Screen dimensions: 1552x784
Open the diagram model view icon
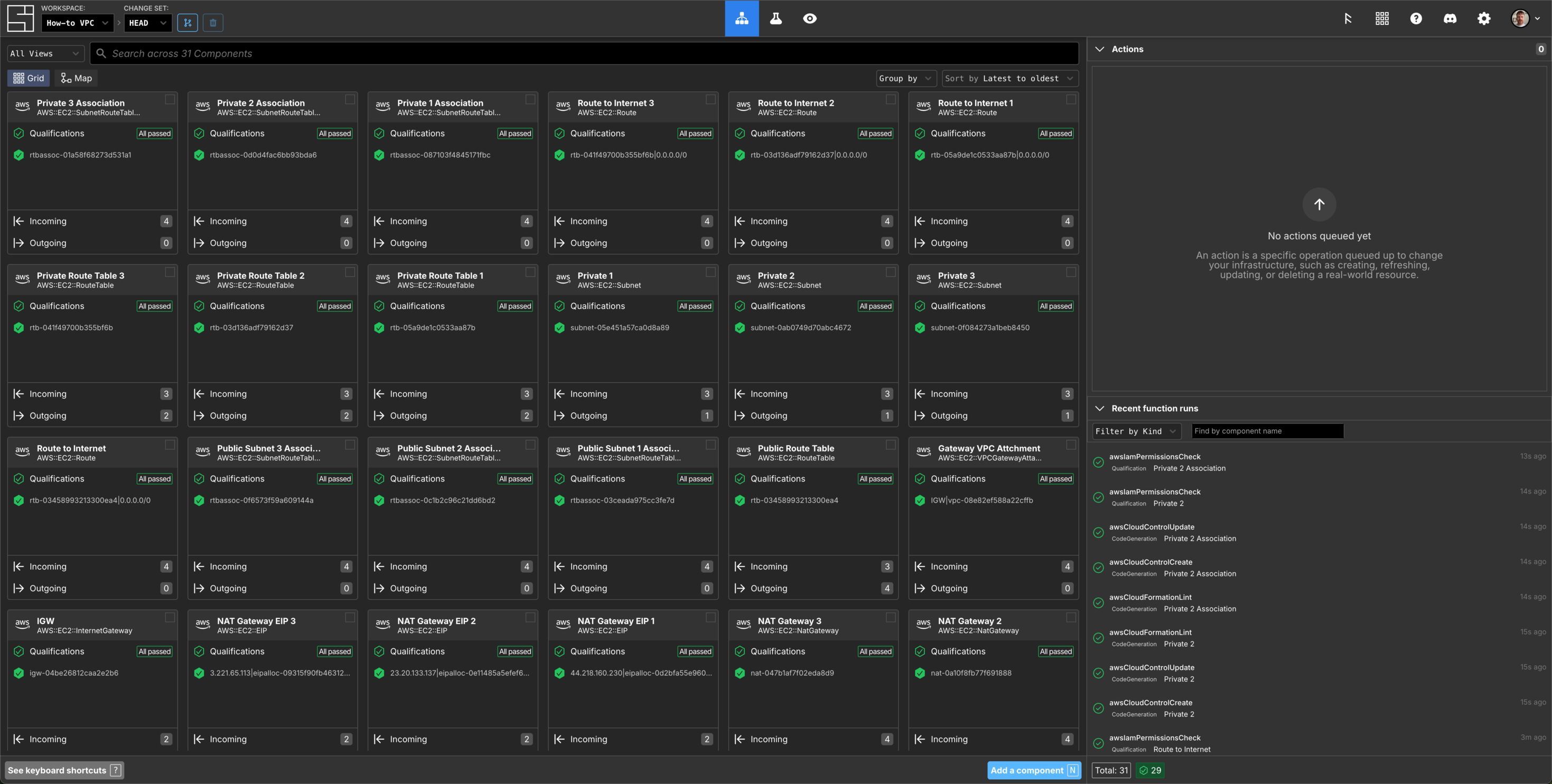coord(742,18)
